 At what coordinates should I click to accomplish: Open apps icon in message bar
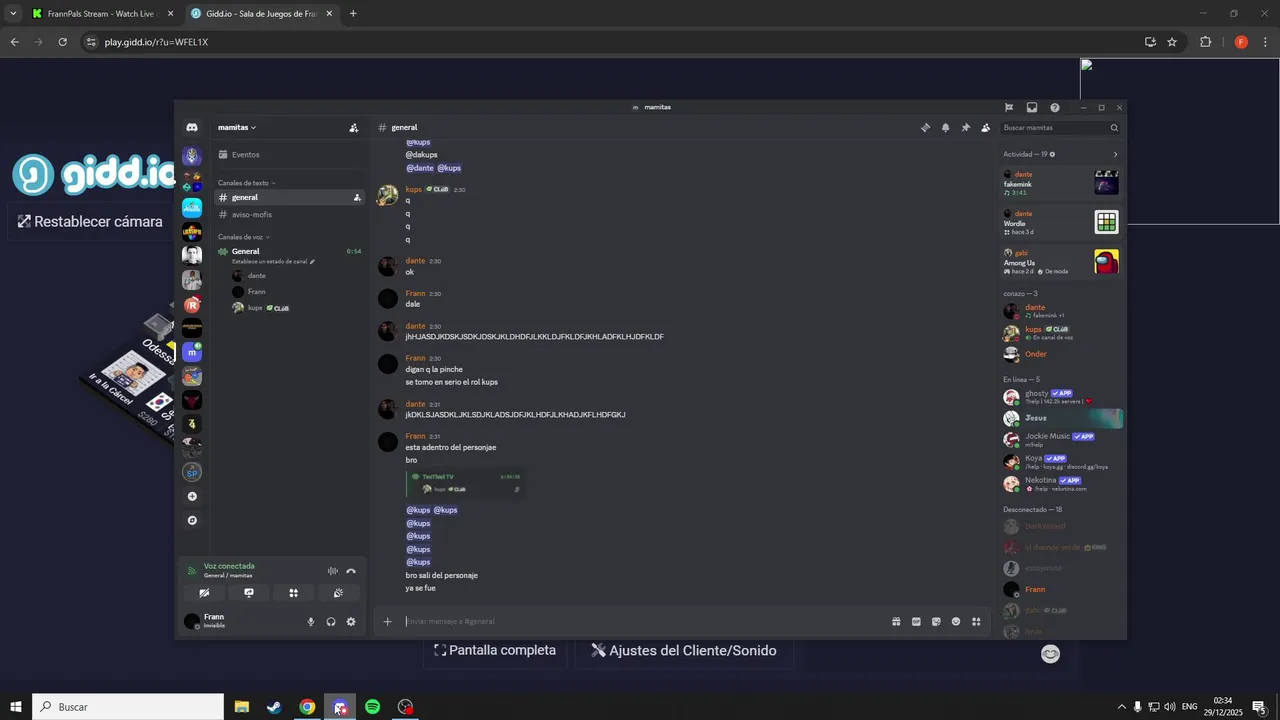tap(976, 621)
